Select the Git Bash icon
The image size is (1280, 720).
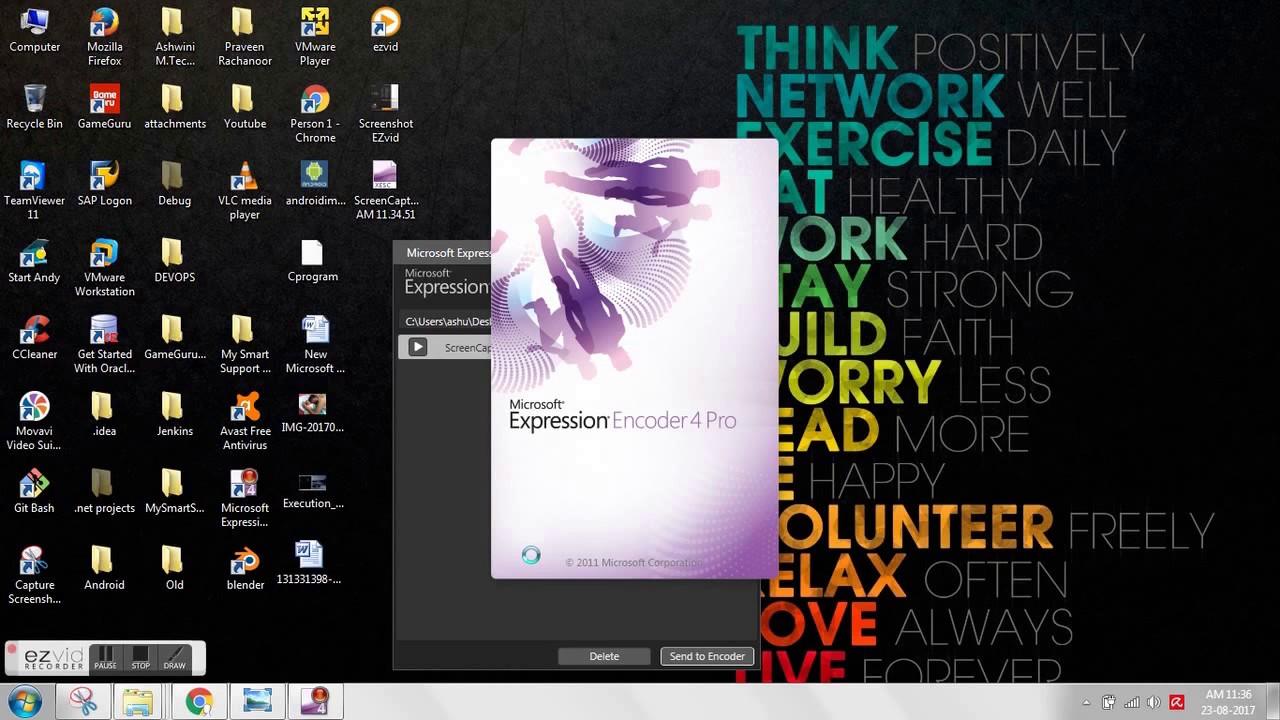(34, 492)
